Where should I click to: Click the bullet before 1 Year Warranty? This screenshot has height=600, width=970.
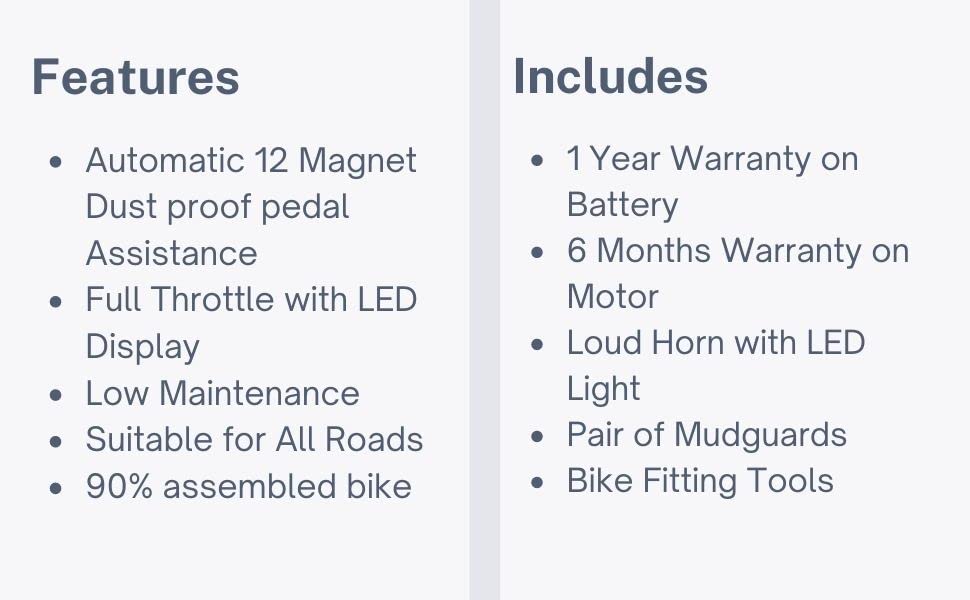[x=538, y=160]
